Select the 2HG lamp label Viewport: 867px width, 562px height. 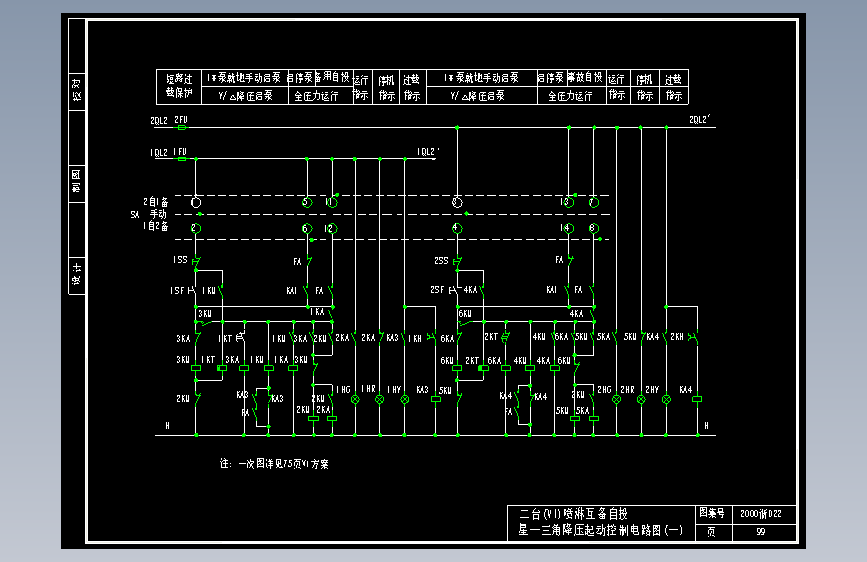(604, 390)
